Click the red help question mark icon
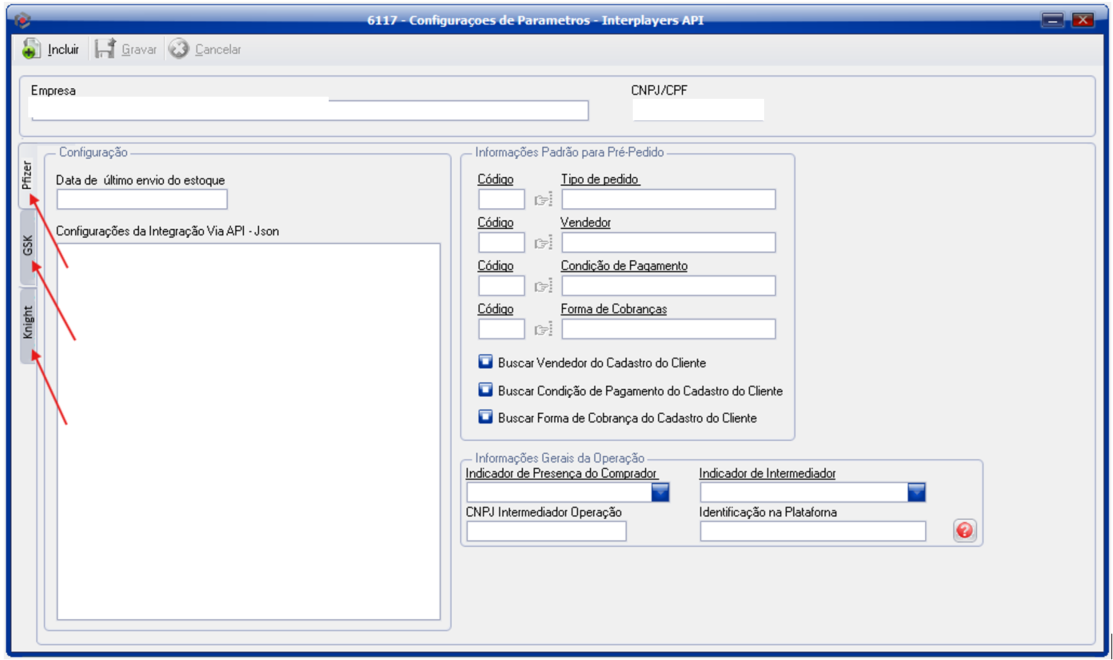Image resolution: width=1113 pixels, height=660 pixels. click(x=964, y=531)
